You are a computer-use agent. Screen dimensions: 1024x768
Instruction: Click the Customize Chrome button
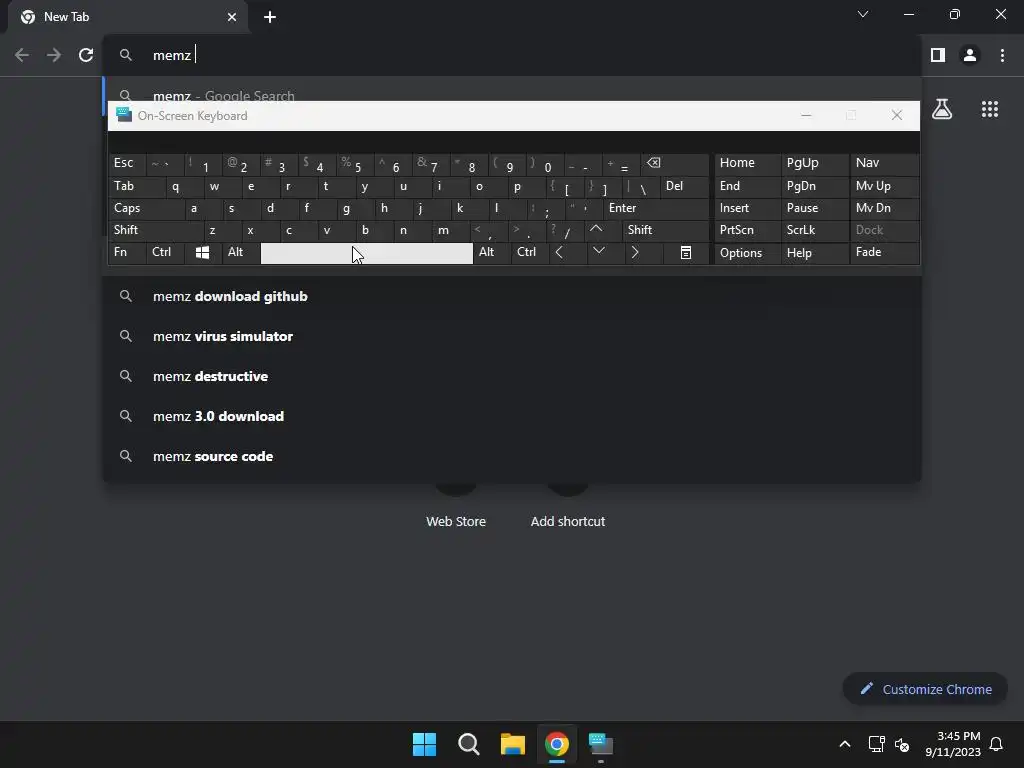(925, 689)
